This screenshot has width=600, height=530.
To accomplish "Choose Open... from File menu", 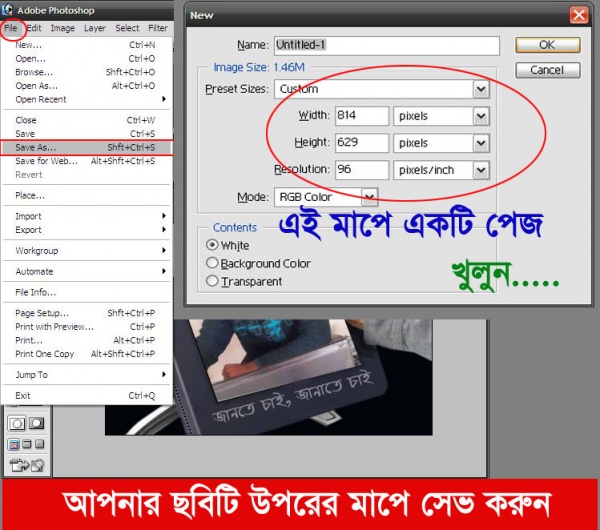I will [x=86, y=59].
